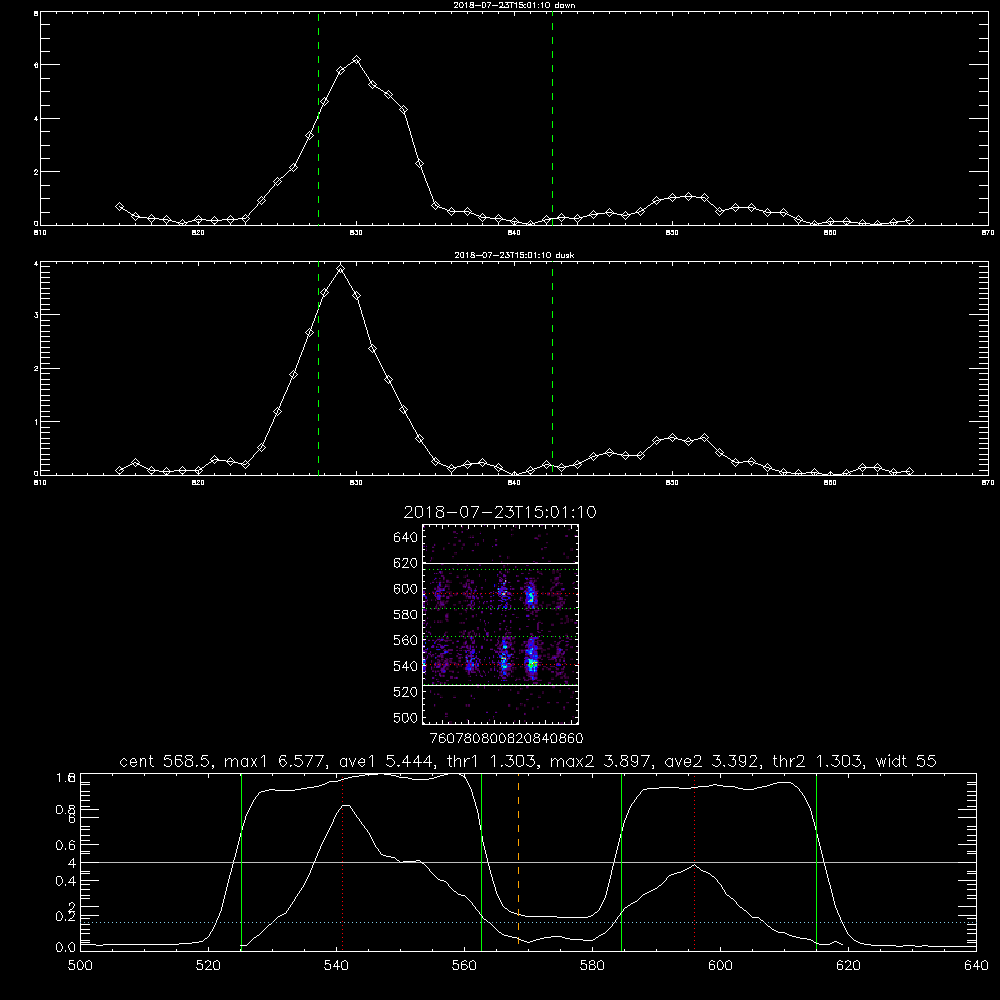1000x1000 pixels.
Task: Click x-axis label "500" of bottom plot
Action: 80,966
